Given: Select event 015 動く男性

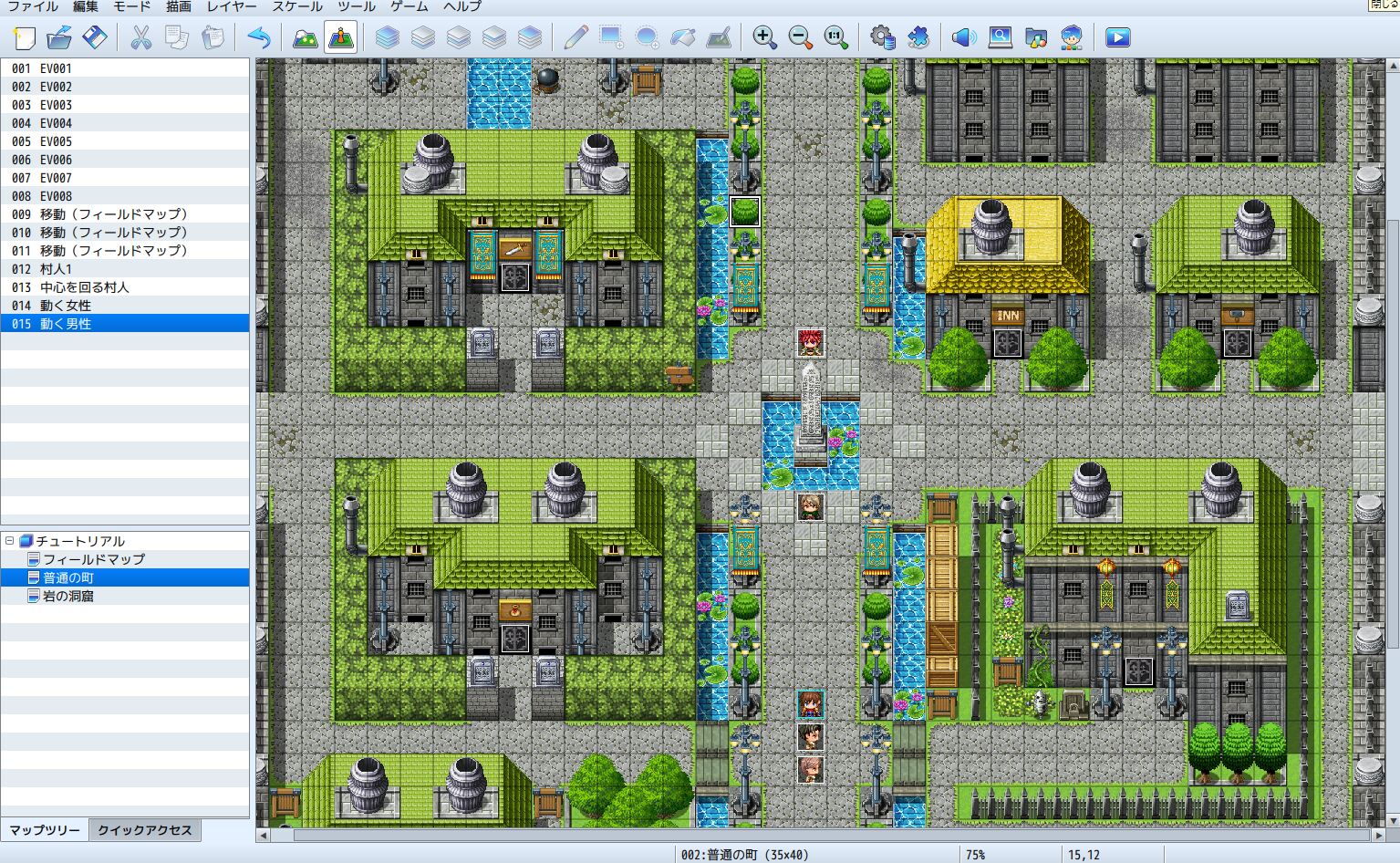Looking at the screenshot, I should 125,324.
